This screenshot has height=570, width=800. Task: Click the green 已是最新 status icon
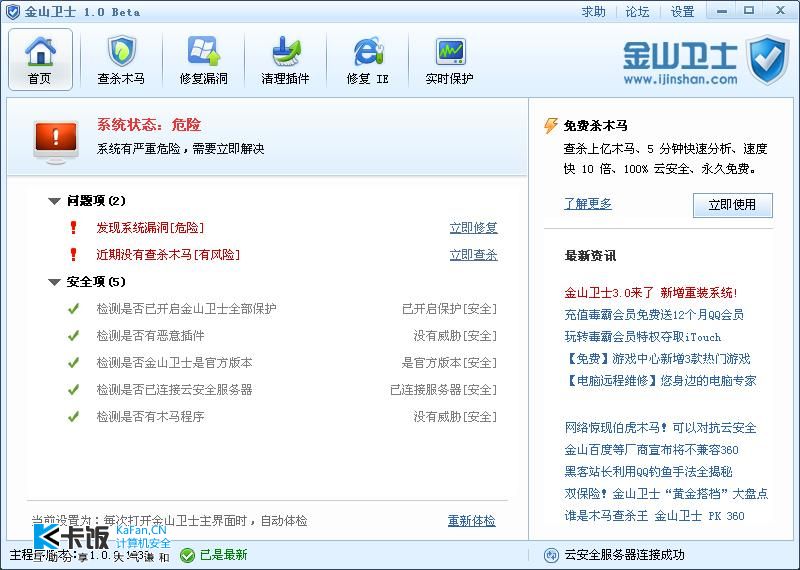[x=187, y=555]
